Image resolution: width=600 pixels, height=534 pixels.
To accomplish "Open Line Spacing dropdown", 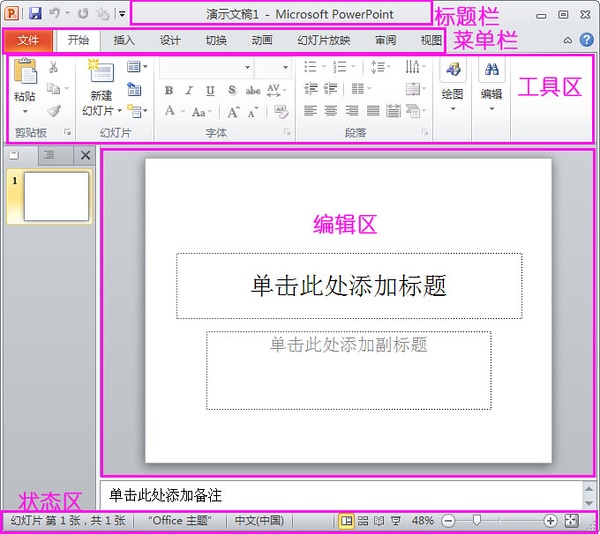I will pyautogui.click(x=380, y=67).
